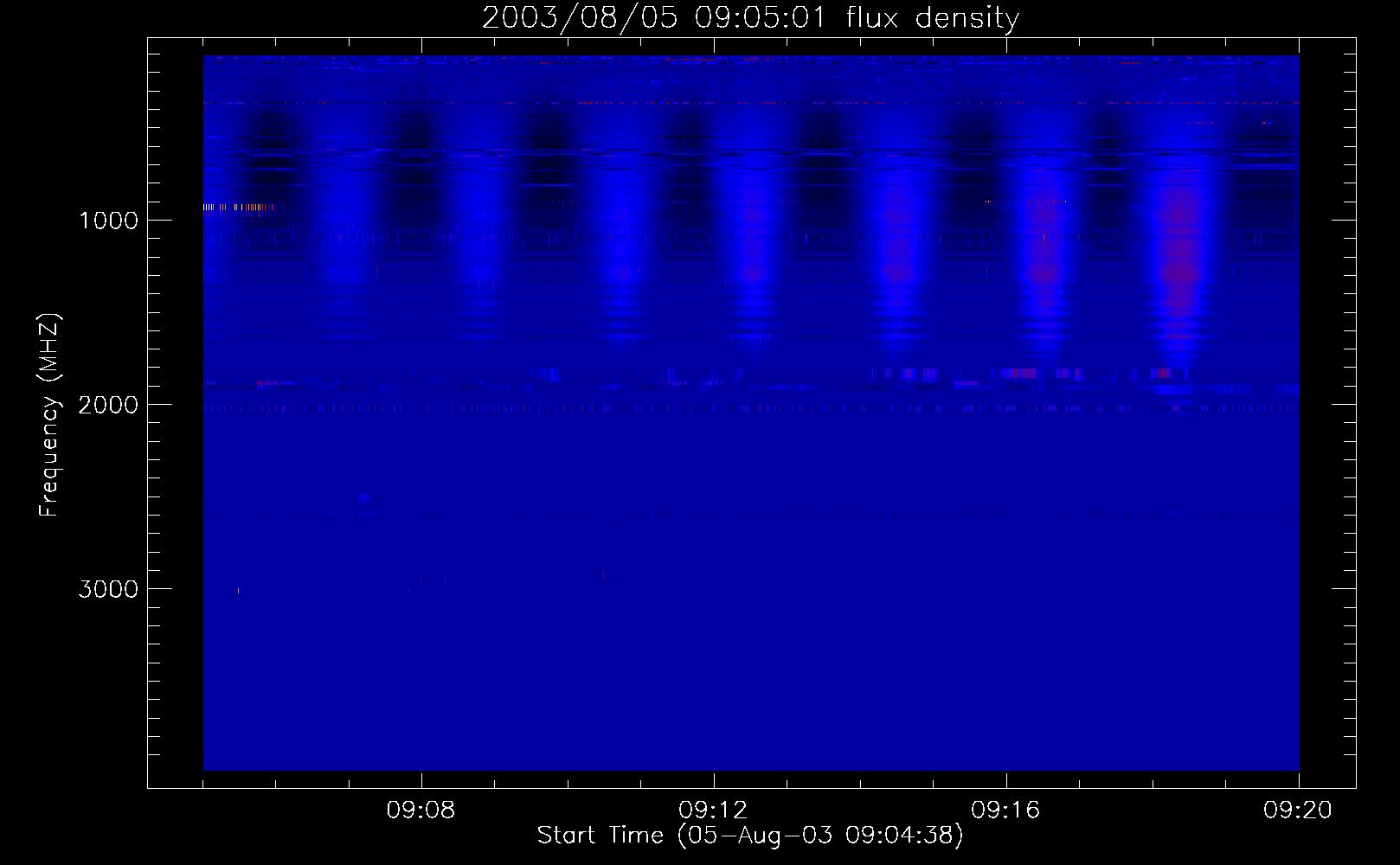Click the 09:16 time tick label
This screenshot has height=865, width=1400.
coord(1005,811)
